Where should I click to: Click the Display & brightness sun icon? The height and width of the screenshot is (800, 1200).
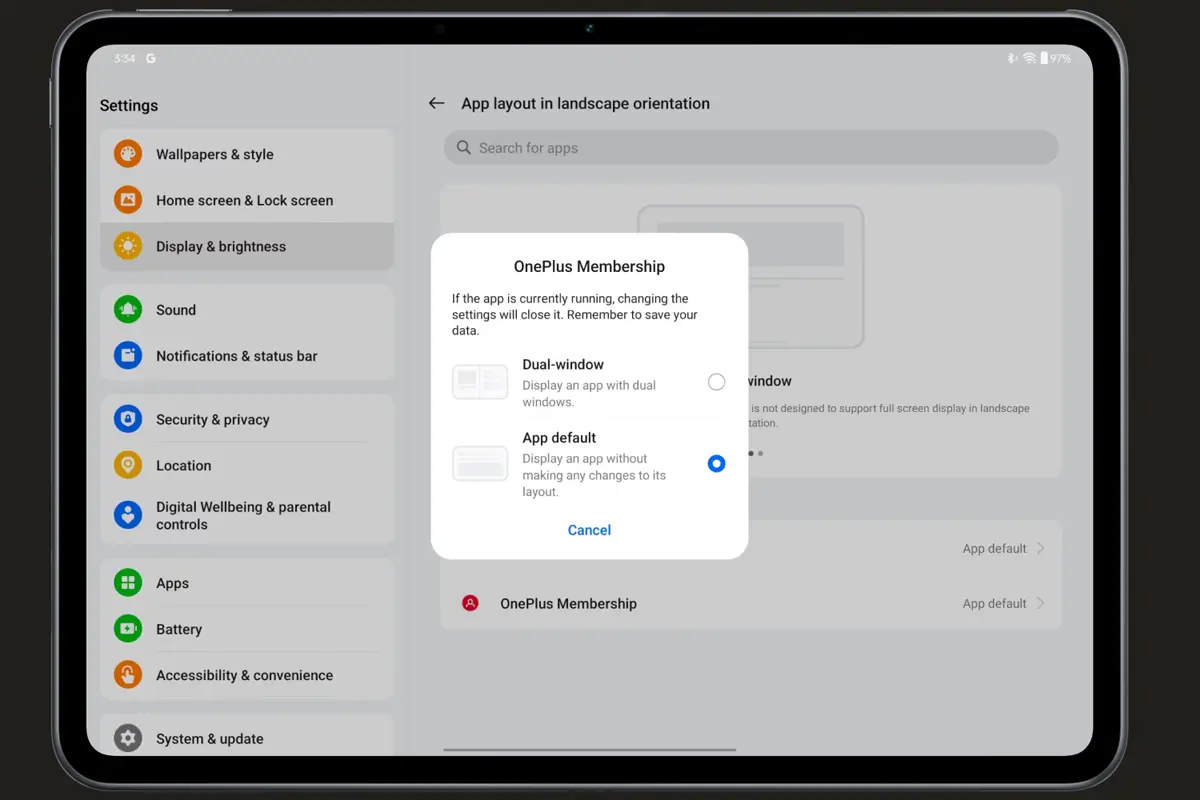click(128, 246)
